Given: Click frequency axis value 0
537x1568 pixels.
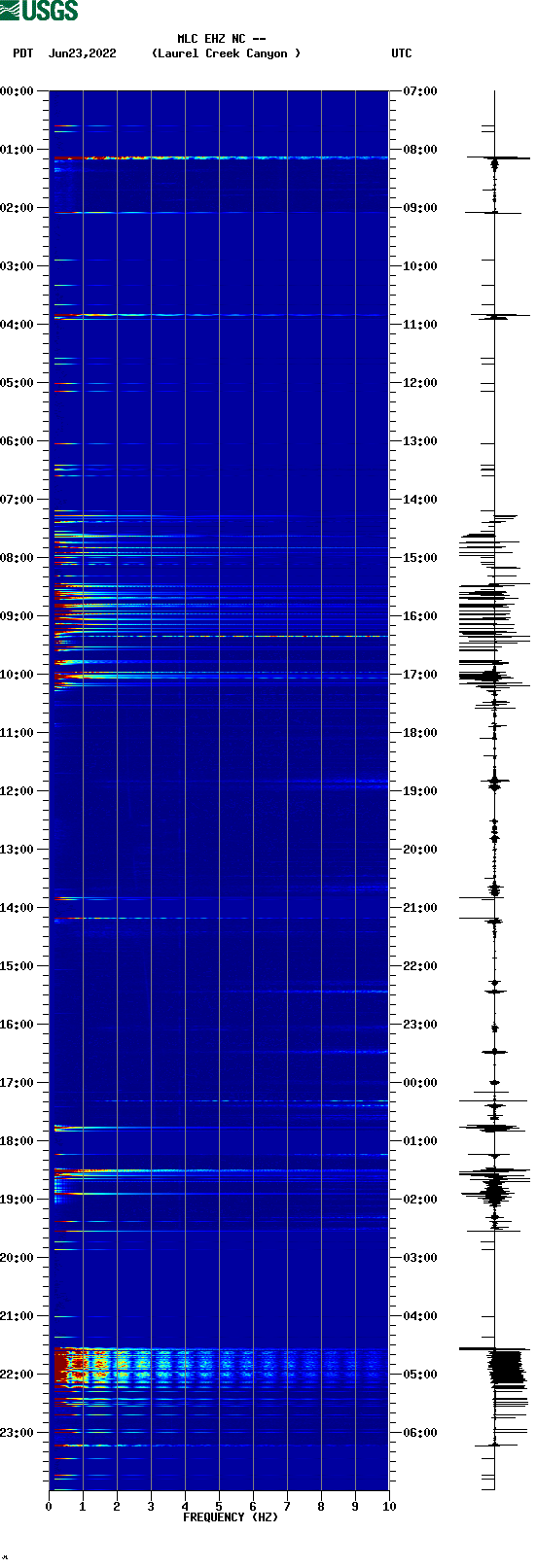Looking at the screenshot, I should pyautogui.click(x=49, y=1507).
